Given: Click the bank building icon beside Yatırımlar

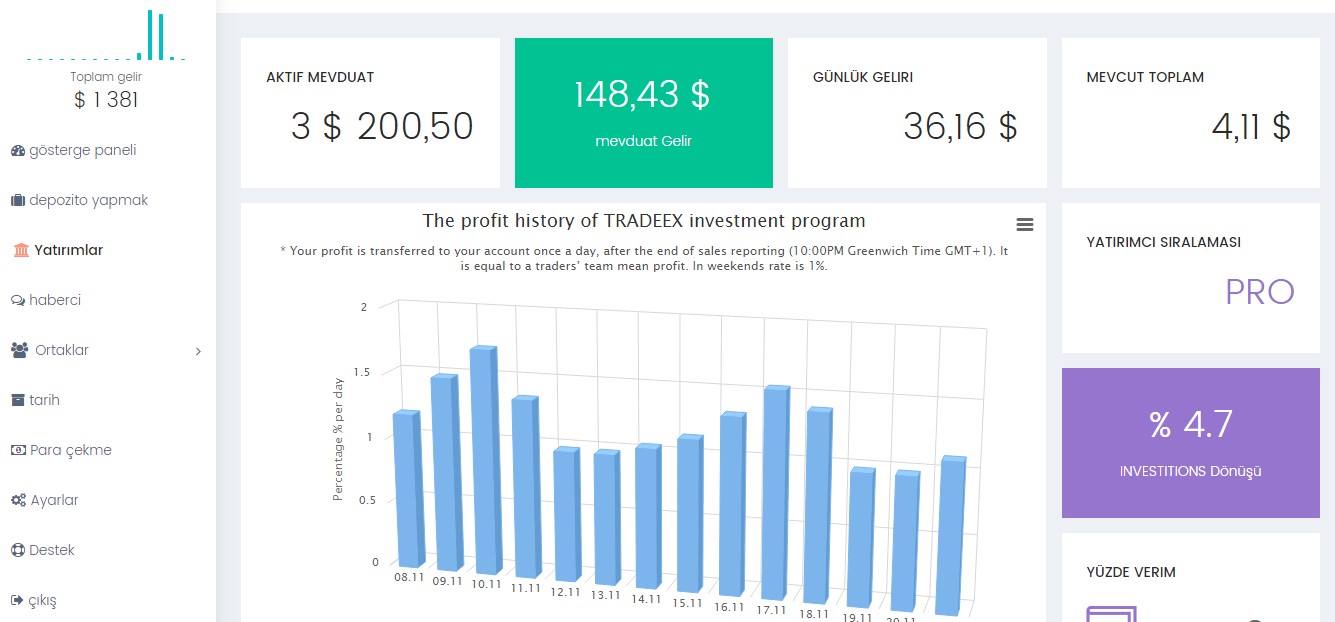Looking at the screenshot, I should coord(21,250).
